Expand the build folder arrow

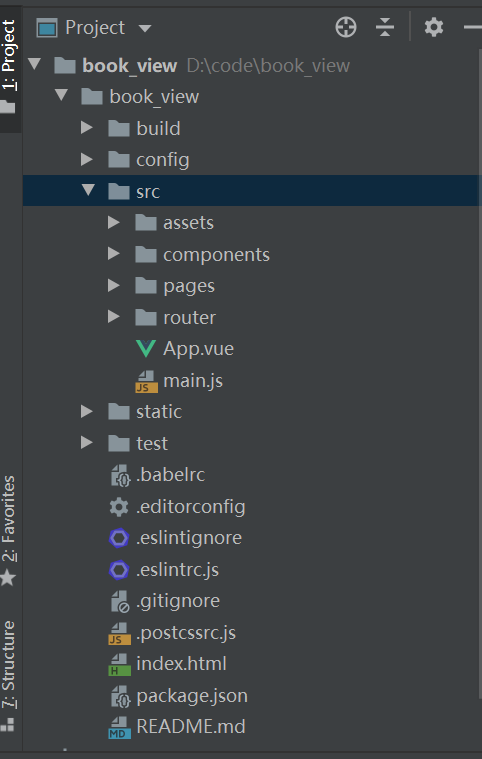pyautogui.click(x=87, y=128)
